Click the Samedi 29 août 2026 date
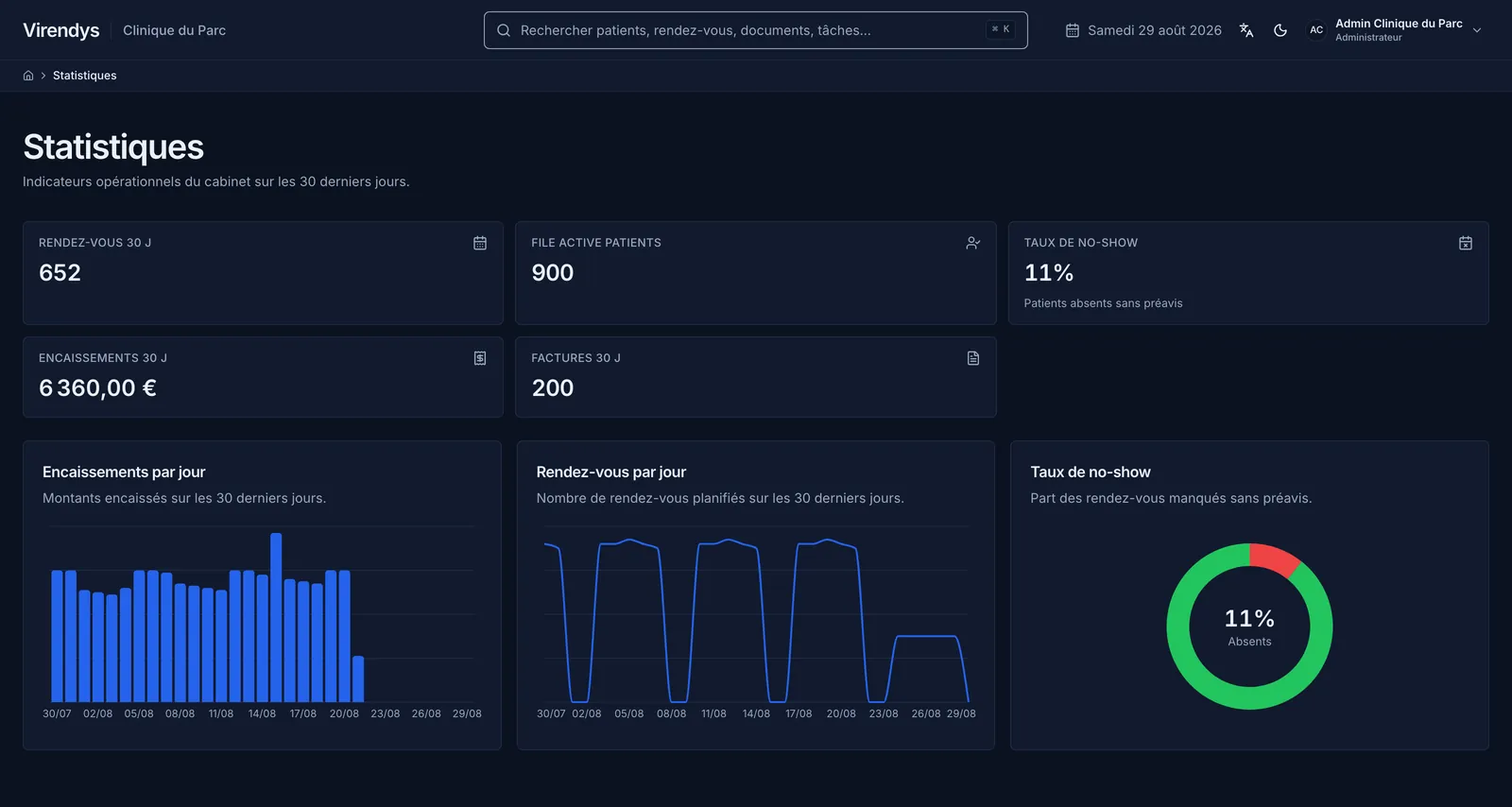The height and width of the screenshot is (807, 1512). [1155, 30]
